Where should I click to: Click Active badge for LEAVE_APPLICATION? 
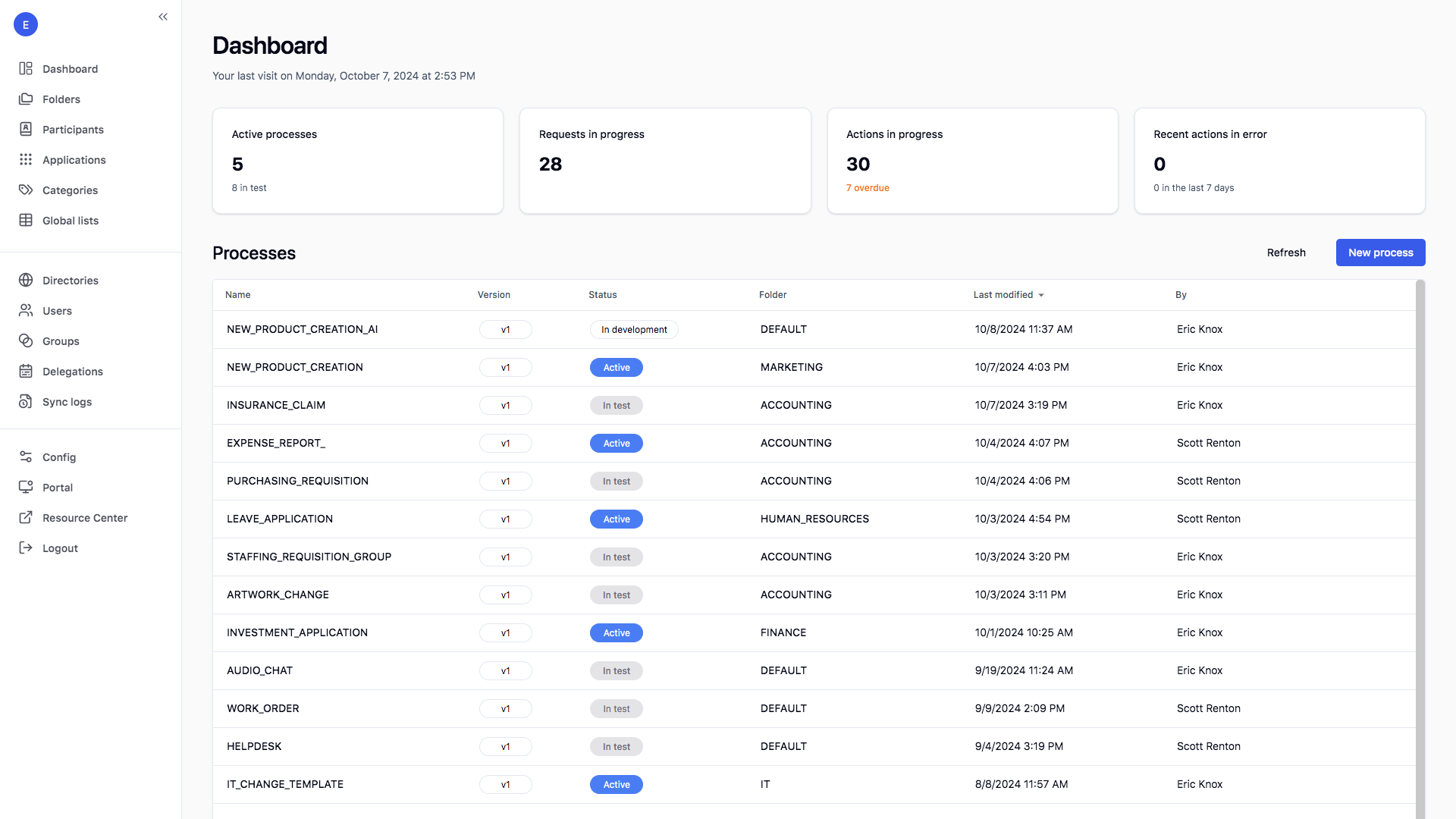tap(617, 519)
